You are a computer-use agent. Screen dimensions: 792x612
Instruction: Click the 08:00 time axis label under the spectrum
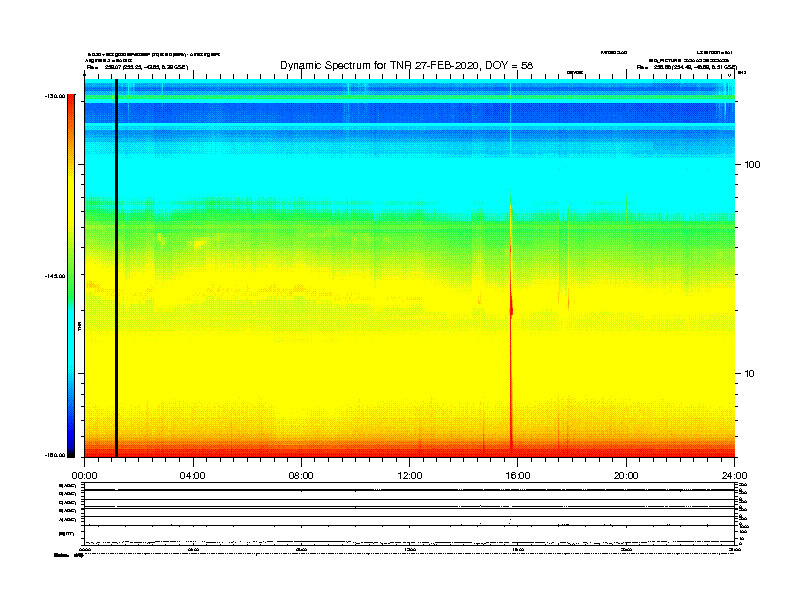pos(301,476)
